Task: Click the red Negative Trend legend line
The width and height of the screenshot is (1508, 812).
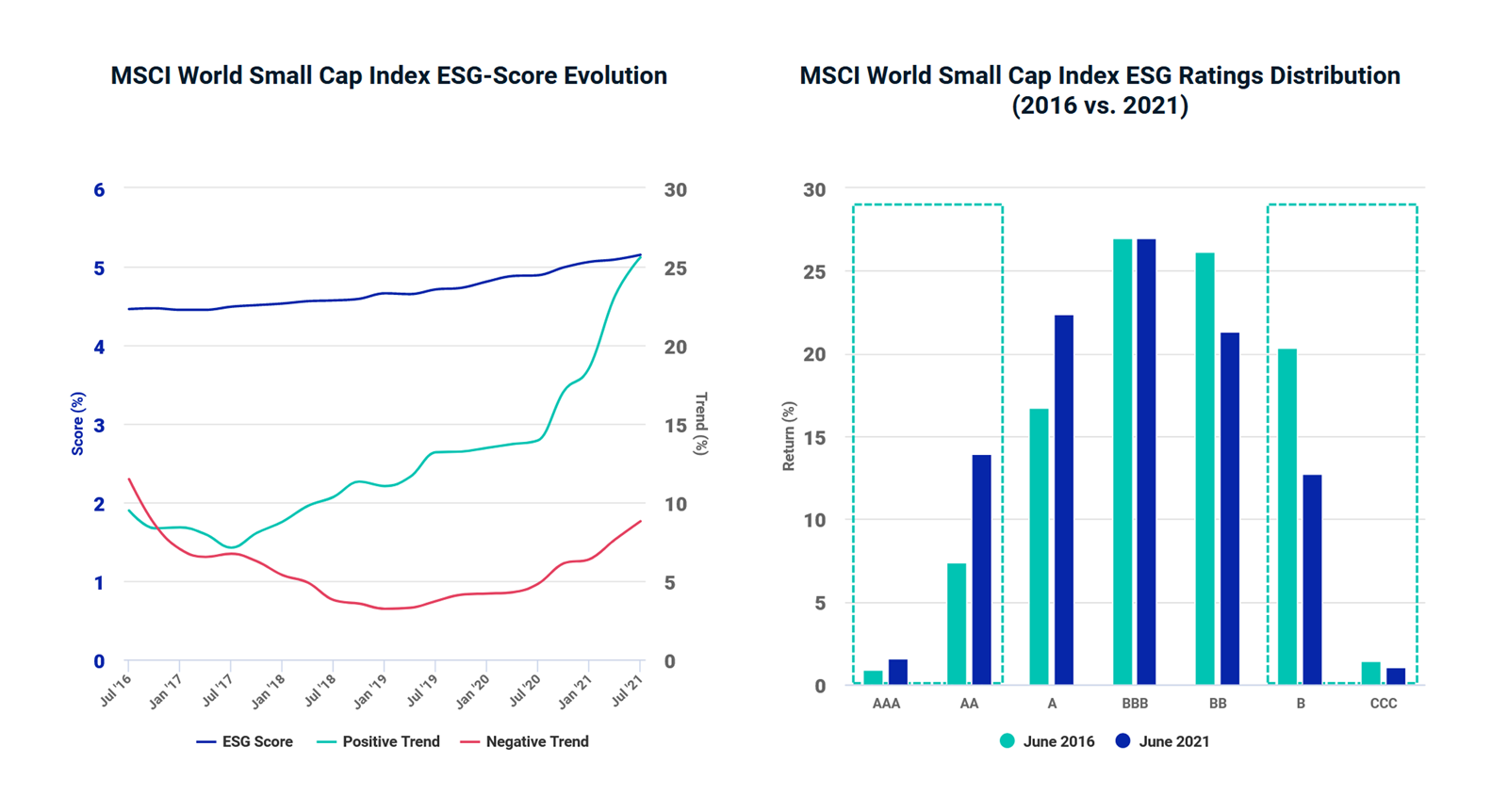Action: tap(469, 742)
